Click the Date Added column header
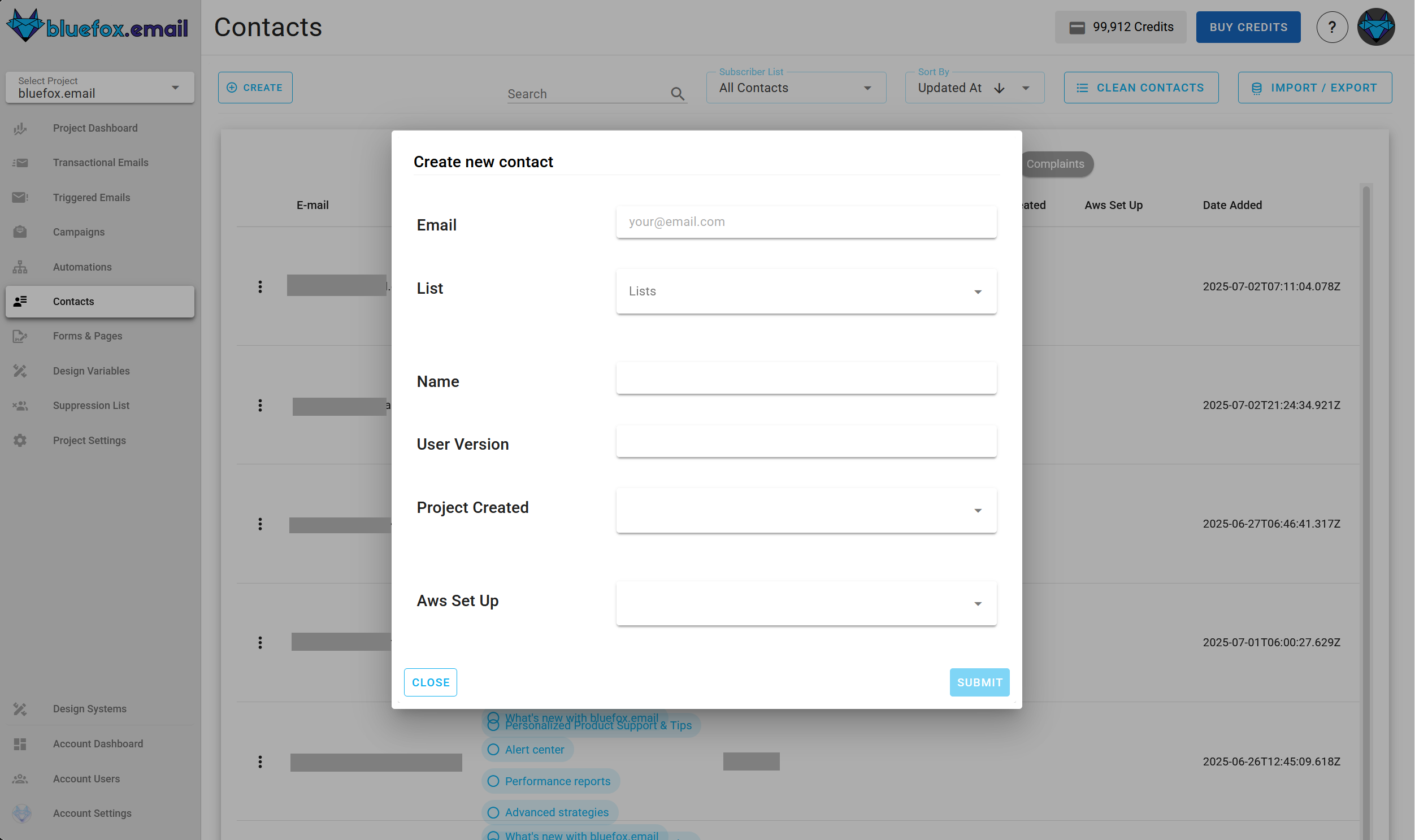 click(1232, 206)
